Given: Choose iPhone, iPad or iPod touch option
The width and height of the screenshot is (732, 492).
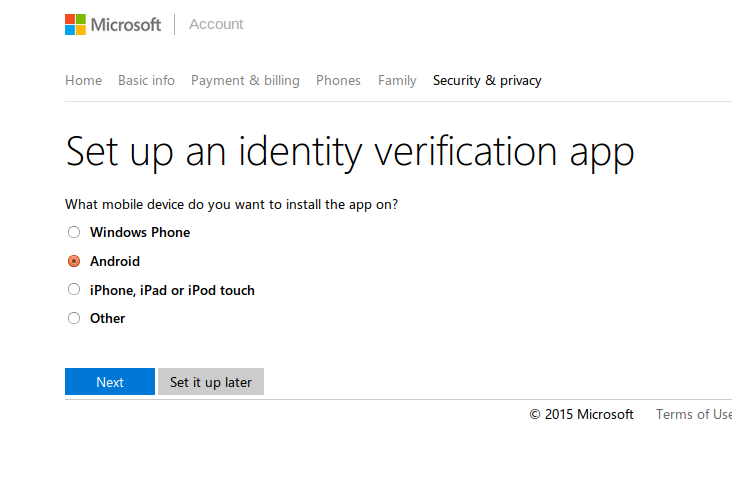Looking at the screenshot, I should [x=74, y=289].
